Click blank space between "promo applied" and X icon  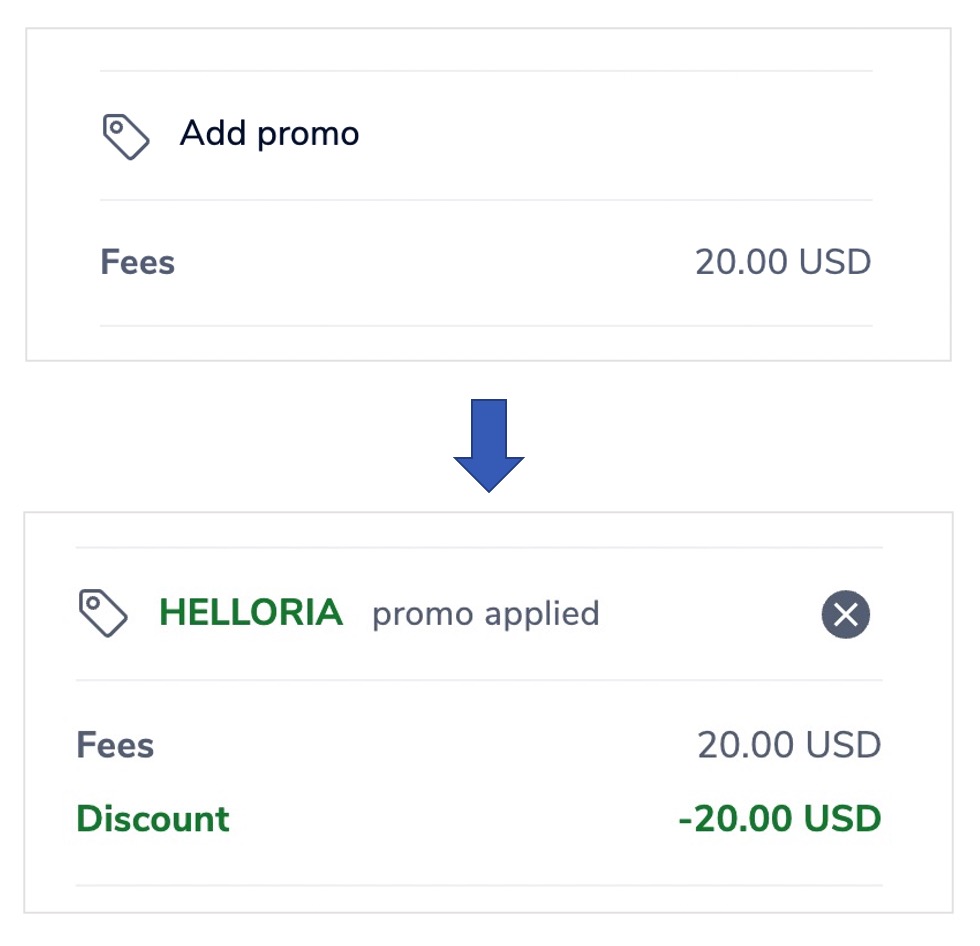(710, 614)
